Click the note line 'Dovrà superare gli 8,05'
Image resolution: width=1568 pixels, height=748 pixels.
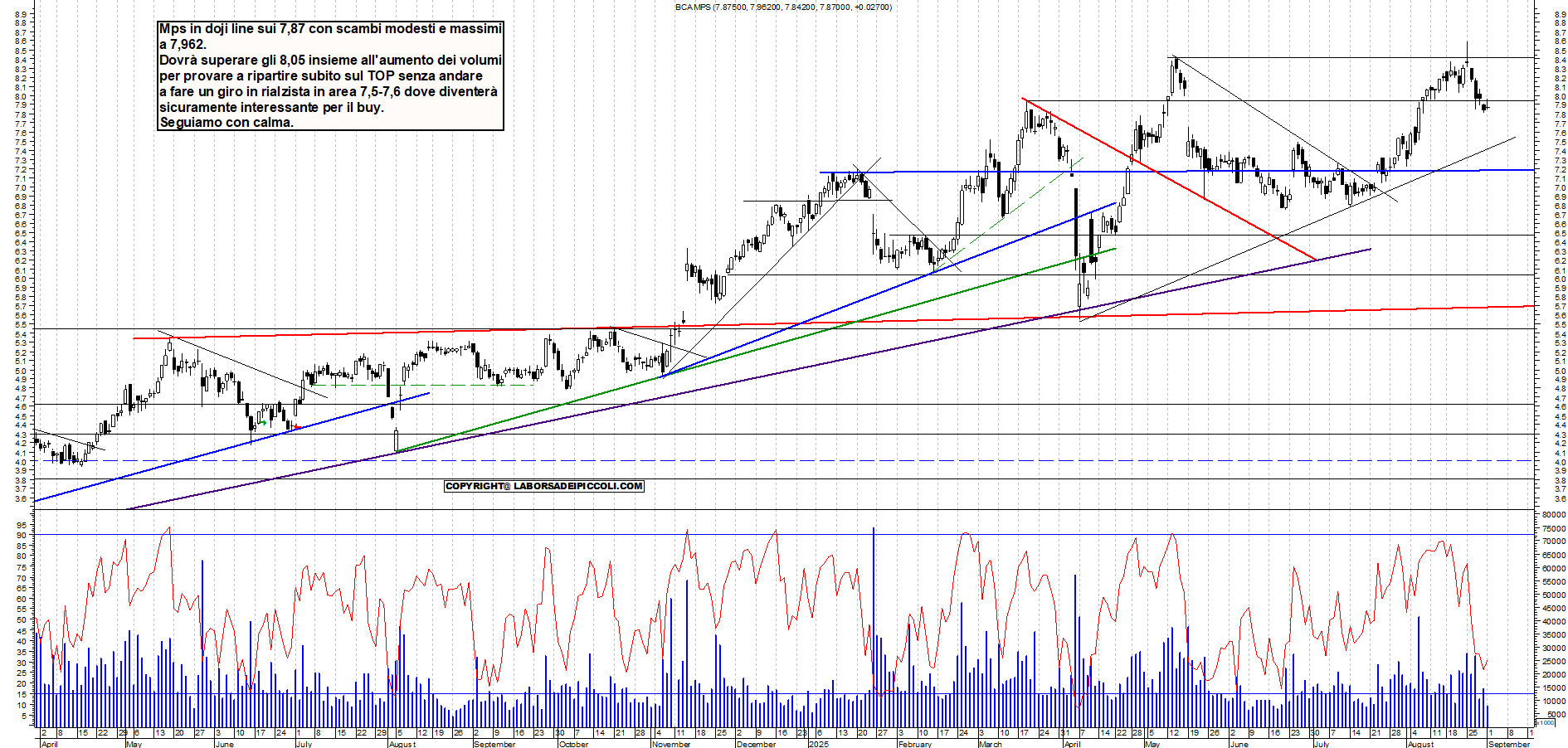pyautogui.click(x=330, y=60)
